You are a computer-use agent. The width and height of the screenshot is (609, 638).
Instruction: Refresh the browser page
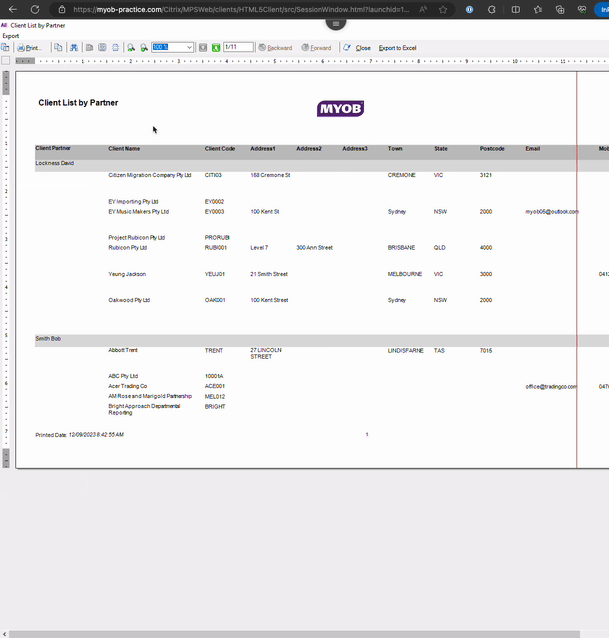(35, 9)
